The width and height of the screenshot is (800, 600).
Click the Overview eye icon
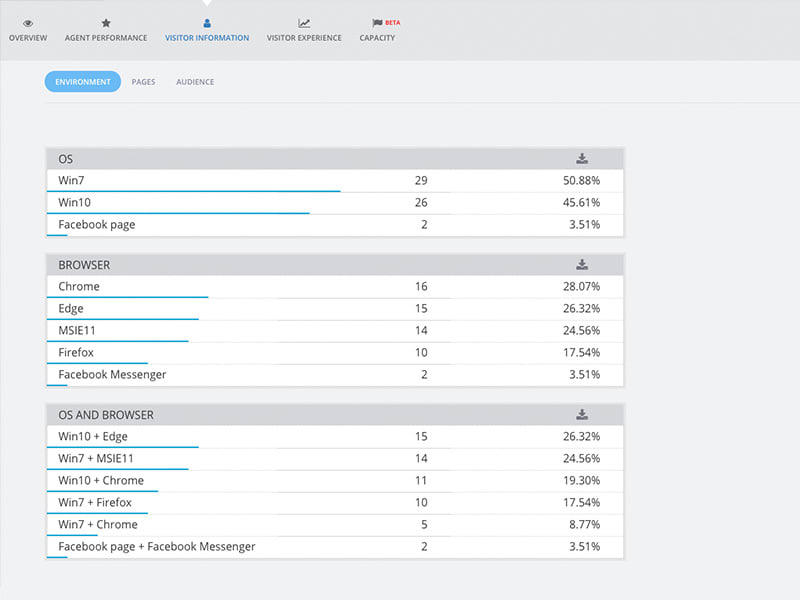tap(28, 23)
